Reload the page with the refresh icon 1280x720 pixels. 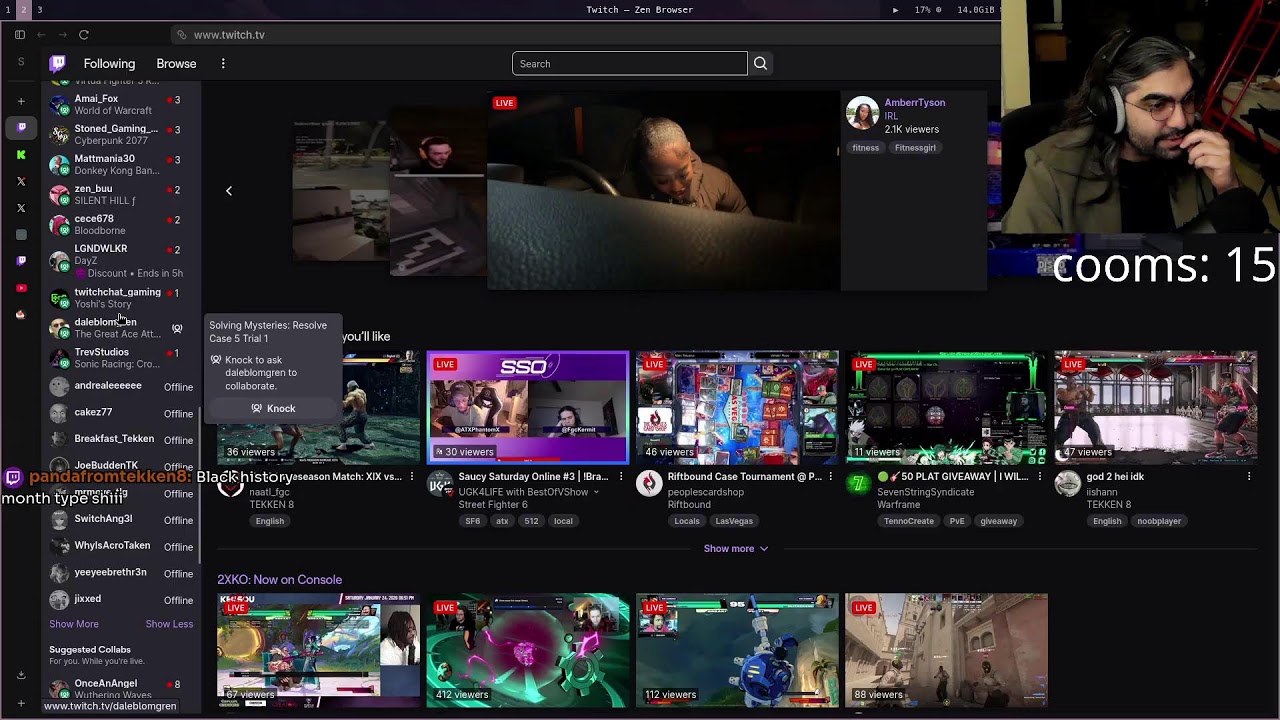coord(84,35)
